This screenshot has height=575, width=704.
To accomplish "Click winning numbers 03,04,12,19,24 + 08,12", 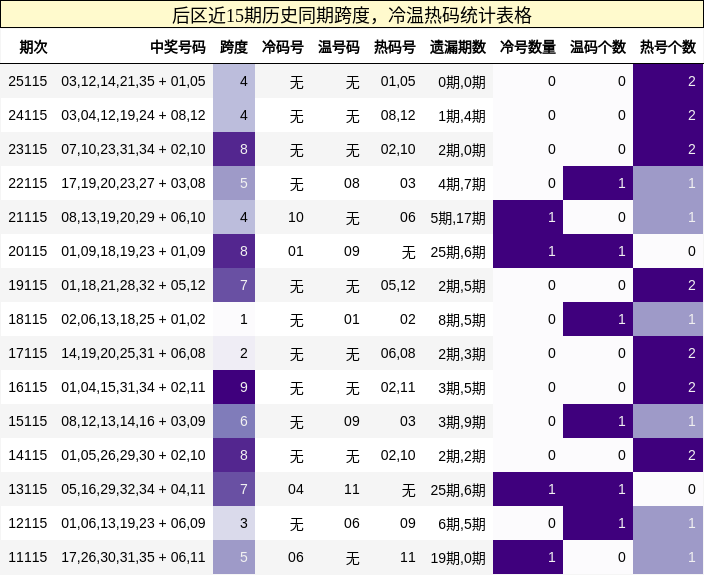I will coord(133,115).
